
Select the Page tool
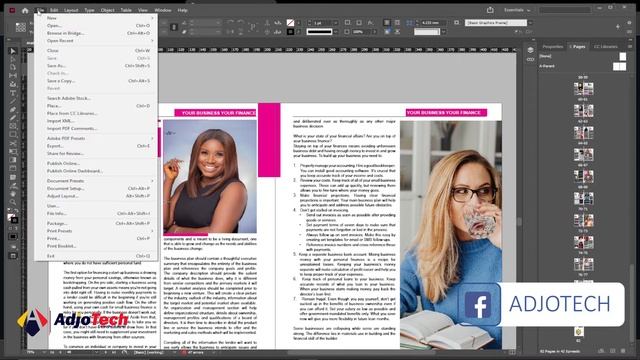(x=13, y=67)
